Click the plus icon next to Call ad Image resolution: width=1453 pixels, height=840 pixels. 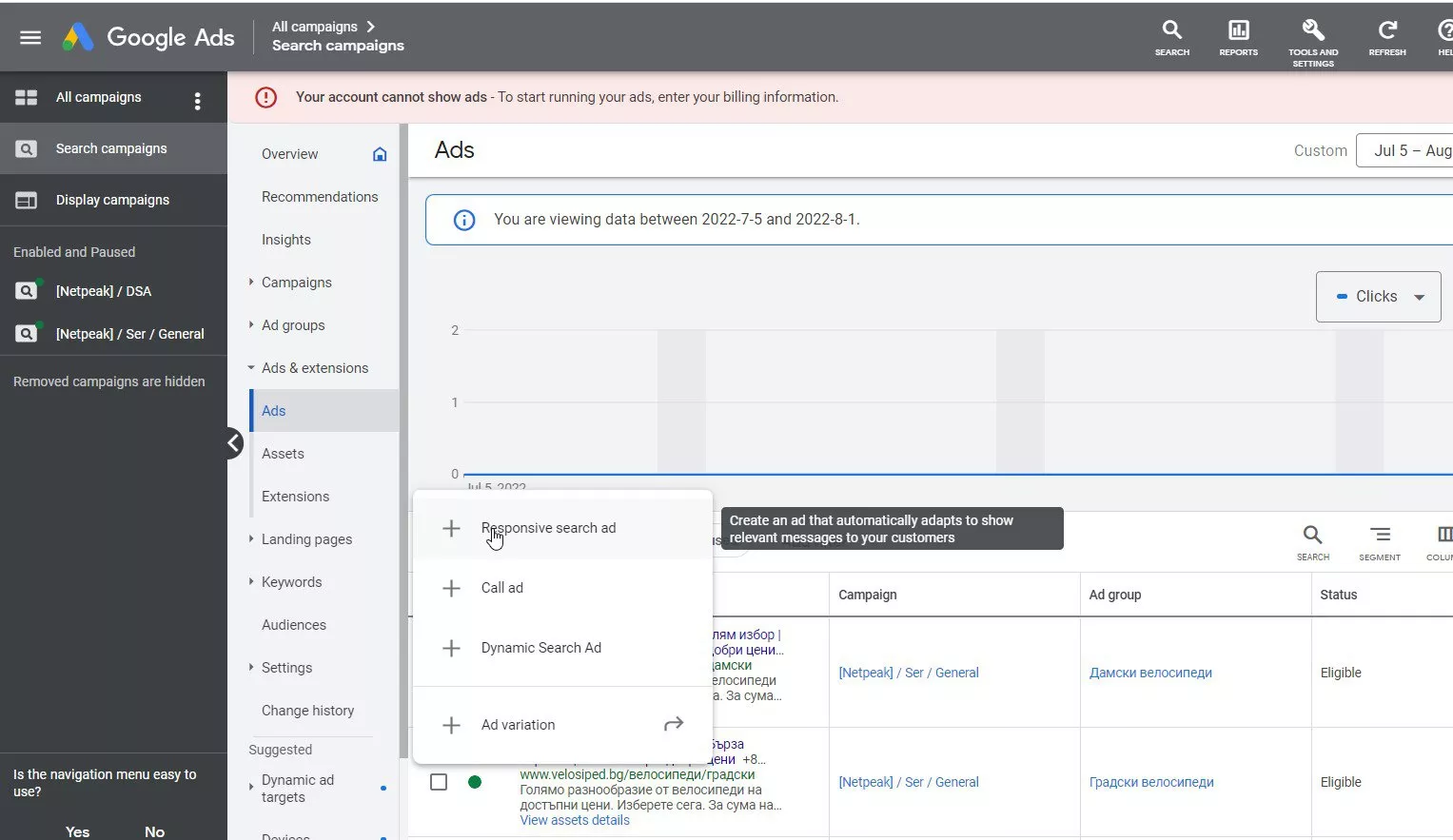click(x=452, y=588)
